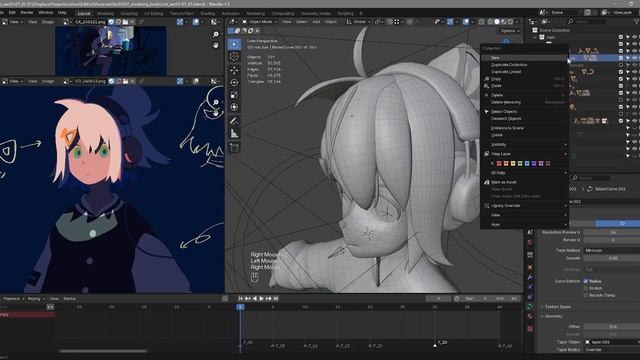Select the Add Cube tool
This screenshot has width=640, height=360.
pyautogui.click(x=234, y=147)
